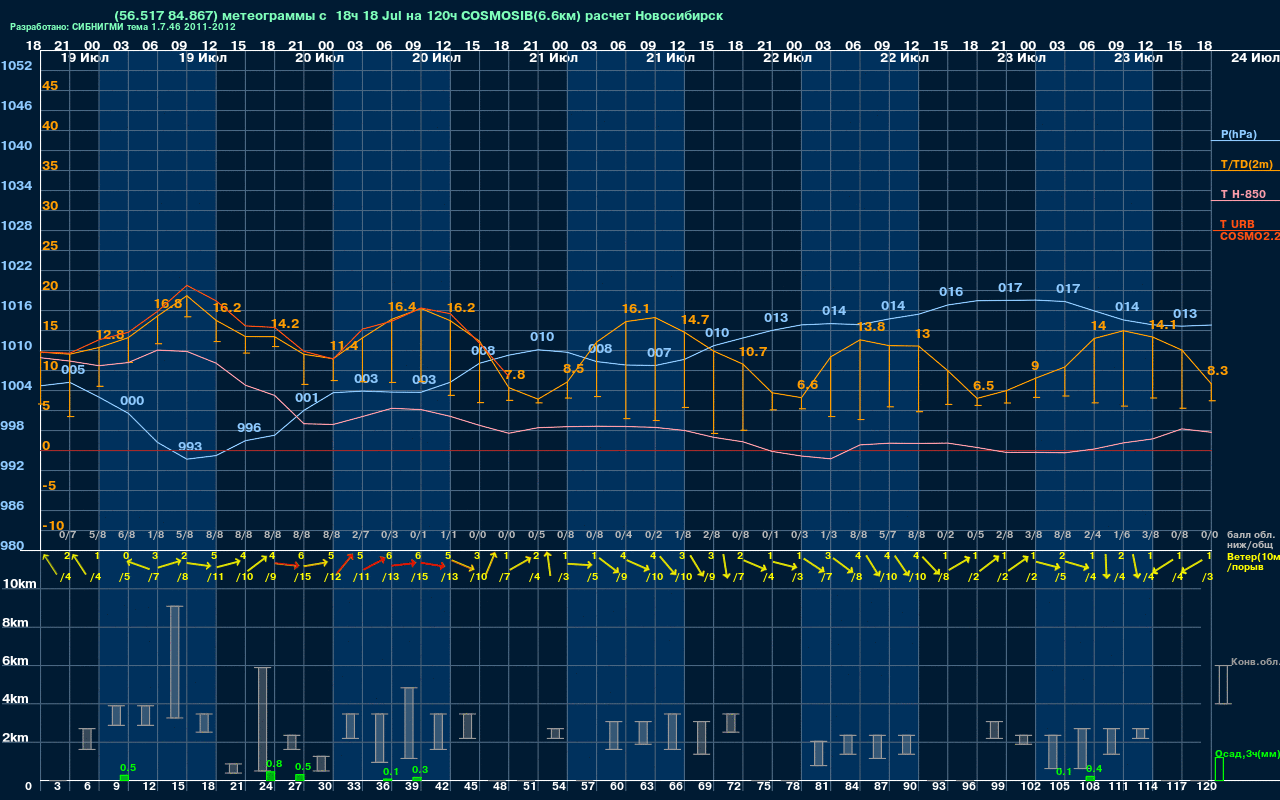Click the temperature value 16.1
Viewport: 1280px width, 800px height.
[636, 308]
